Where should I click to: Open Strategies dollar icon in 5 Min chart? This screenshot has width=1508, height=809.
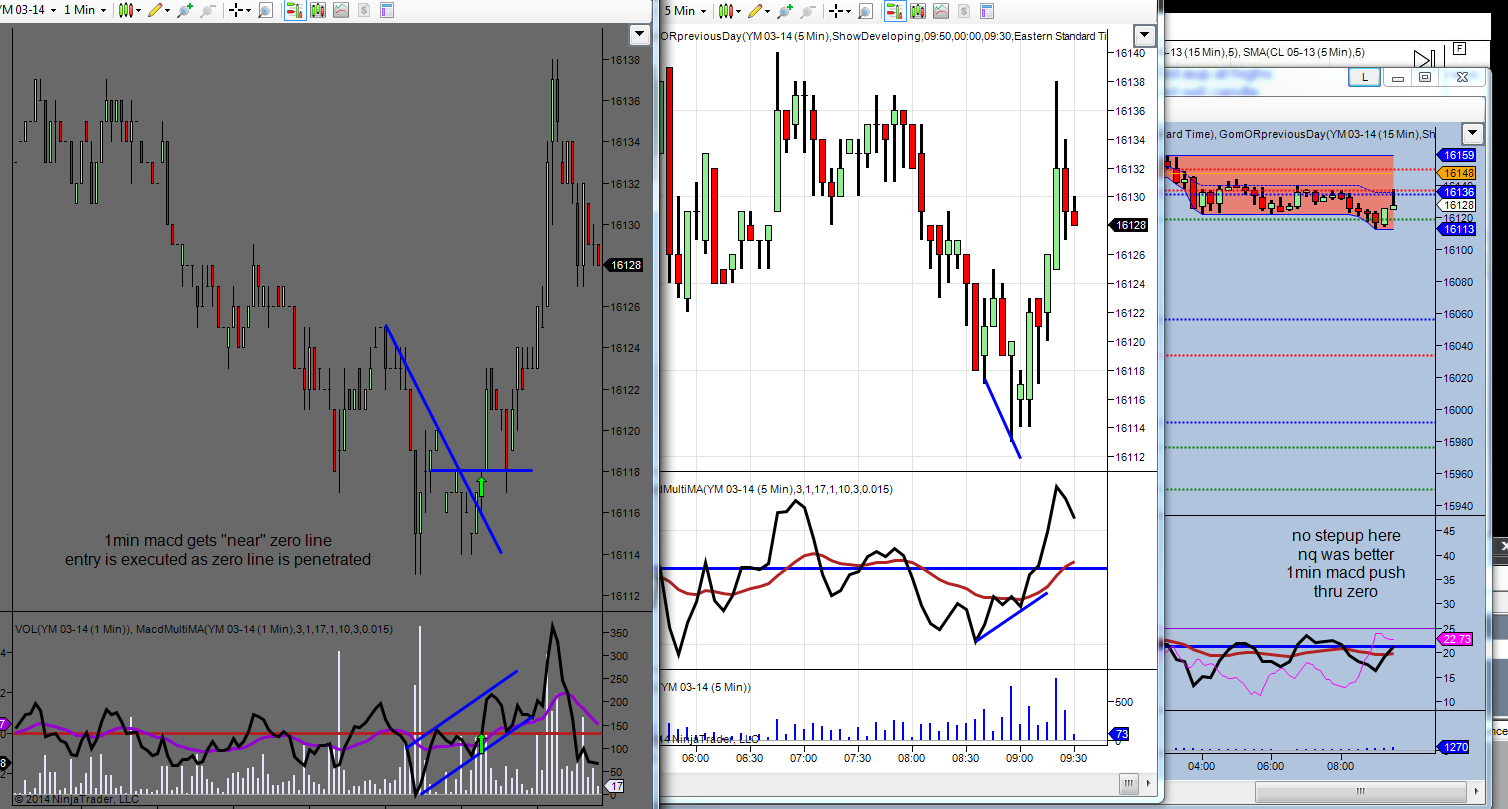963,10
